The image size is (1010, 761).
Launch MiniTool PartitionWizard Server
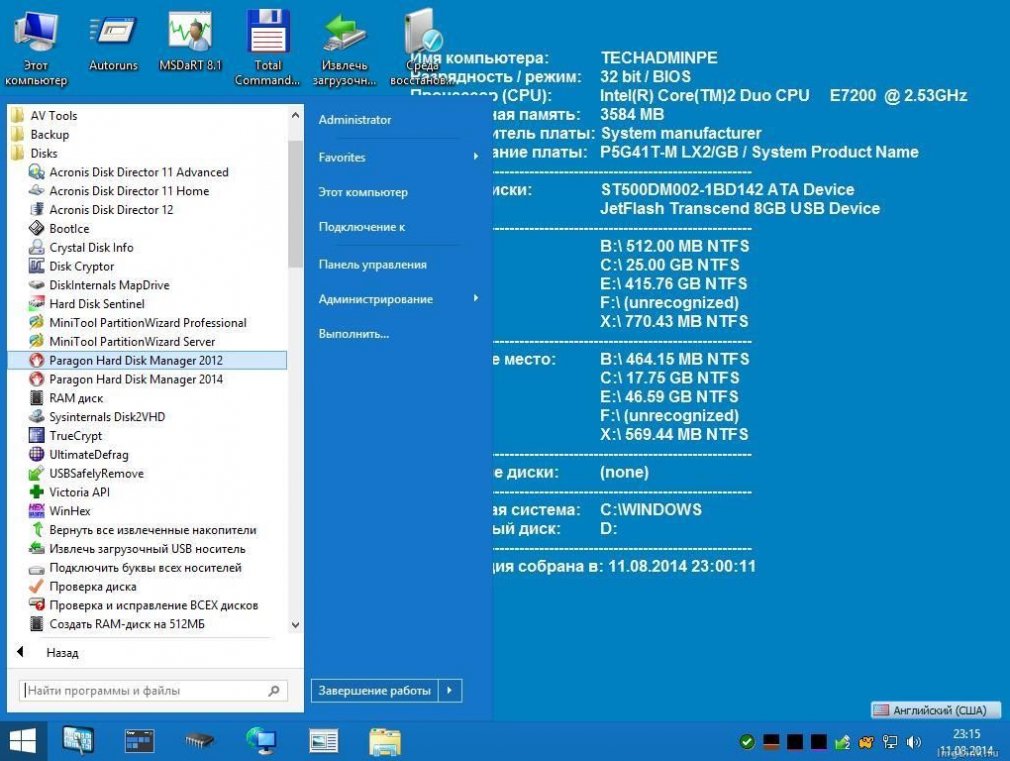(132, 342)
